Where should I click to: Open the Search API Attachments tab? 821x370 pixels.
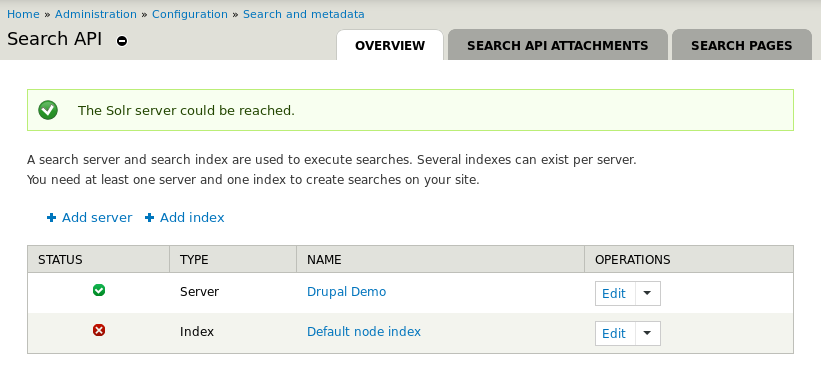tap(558, 46)
